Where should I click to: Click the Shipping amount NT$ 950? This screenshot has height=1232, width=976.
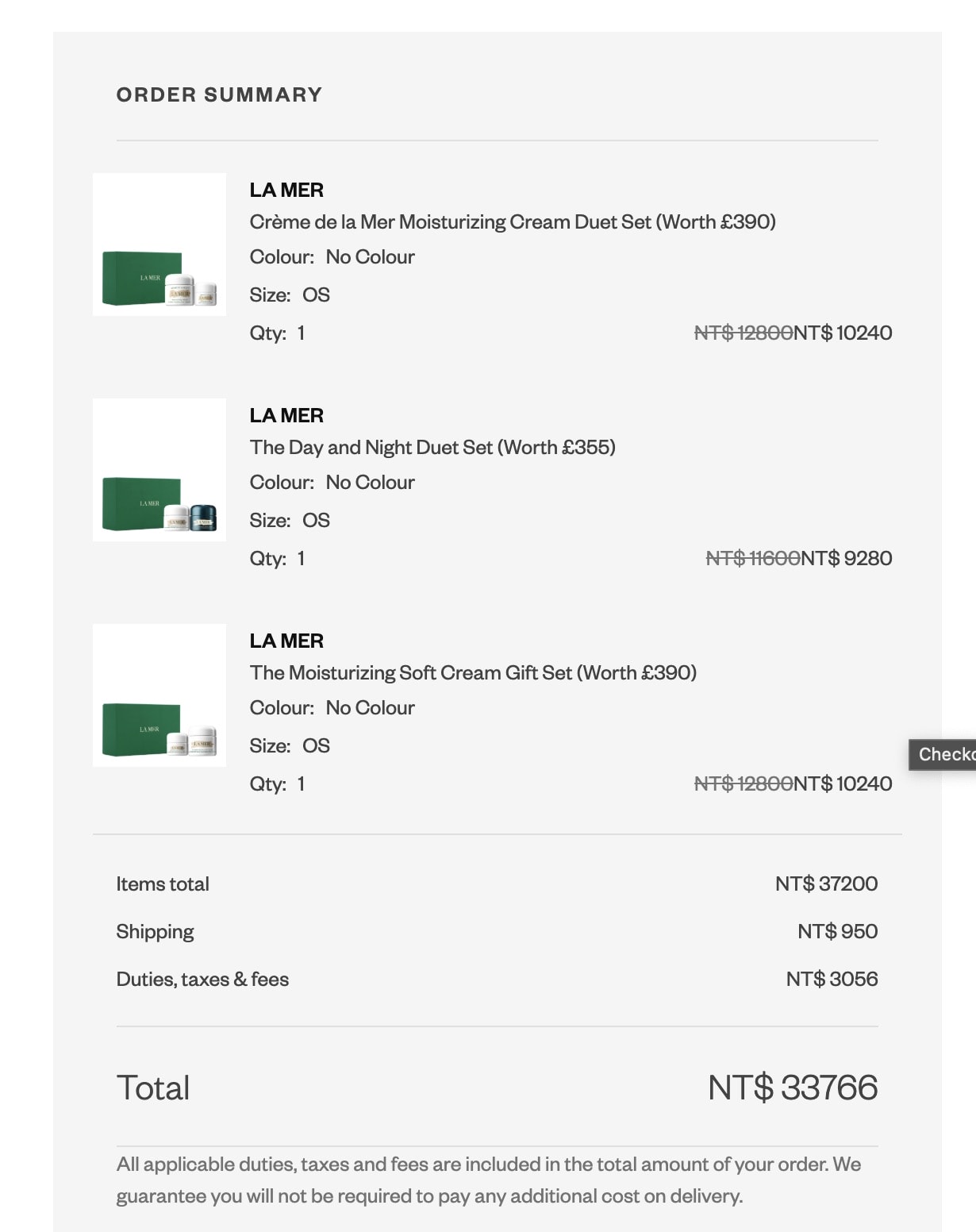(x=837, y=931)
